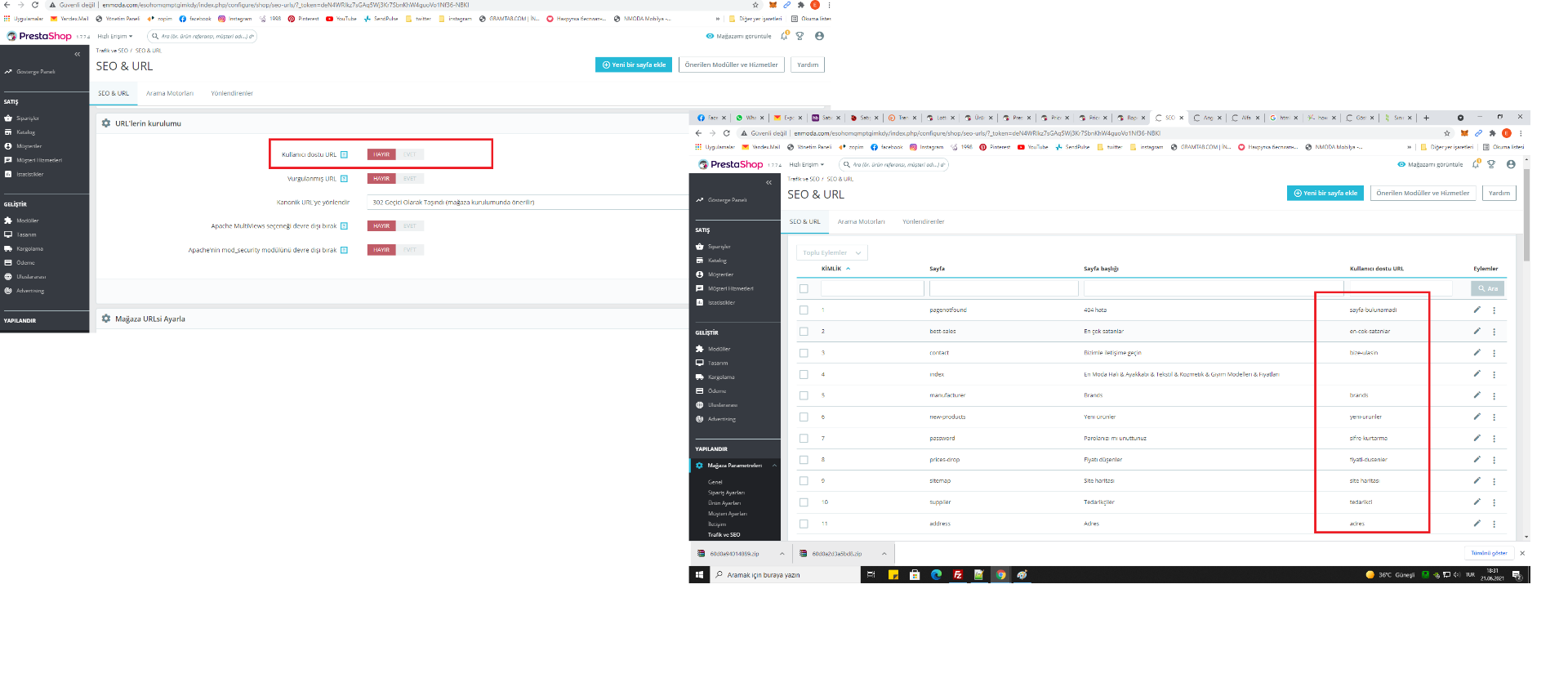Tick checkbox for pagenotfound row

click(x=804, y=310)
